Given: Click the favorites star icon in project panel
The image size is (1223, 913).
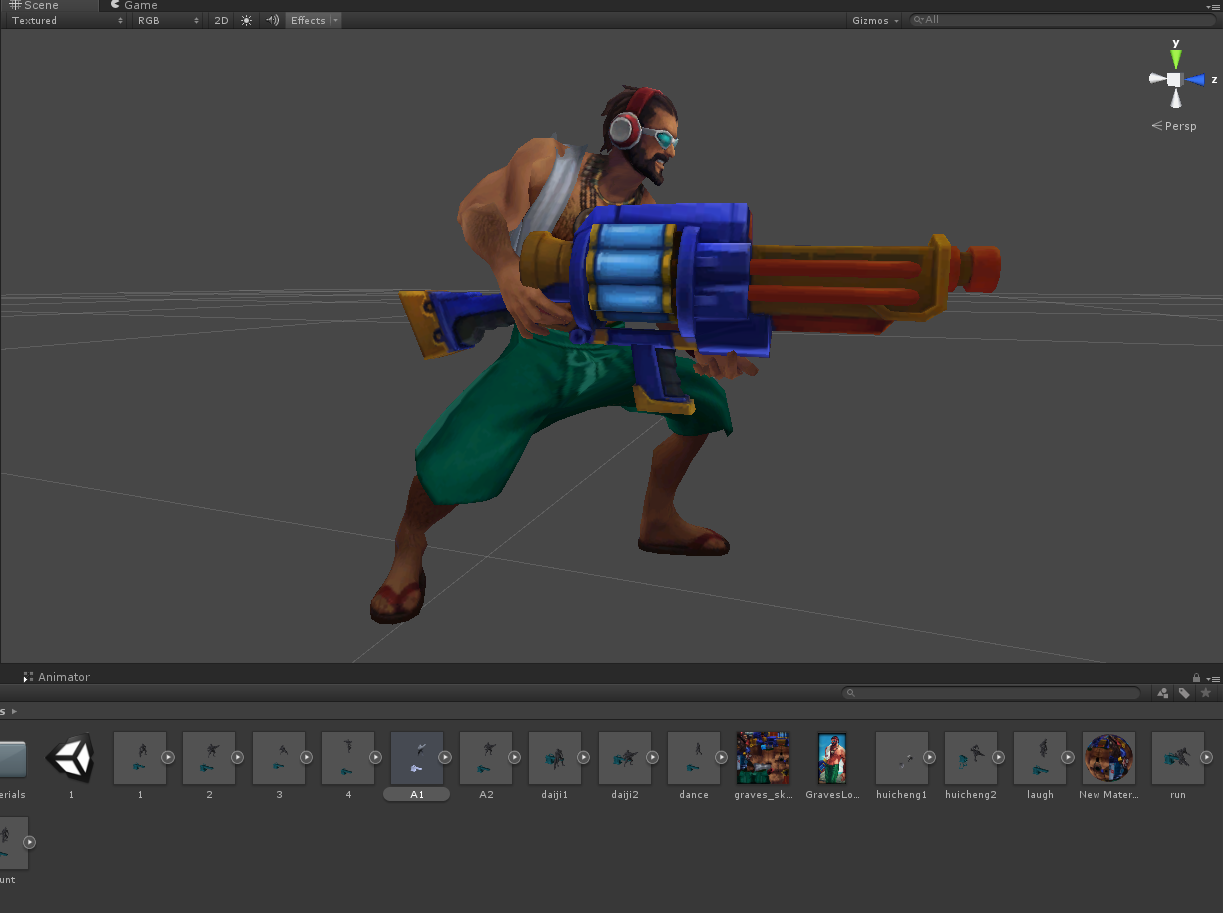Looking at the screenshot, I should point(1205,693).
